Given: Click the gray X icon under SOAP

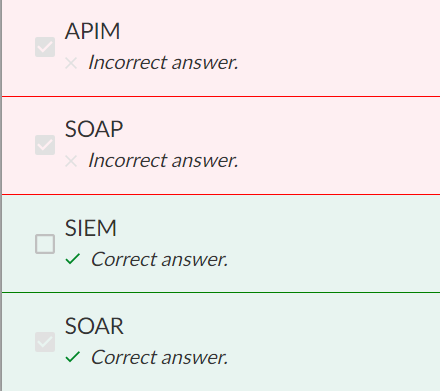Looking at the screenshot, I should click(x=71, y=161).
